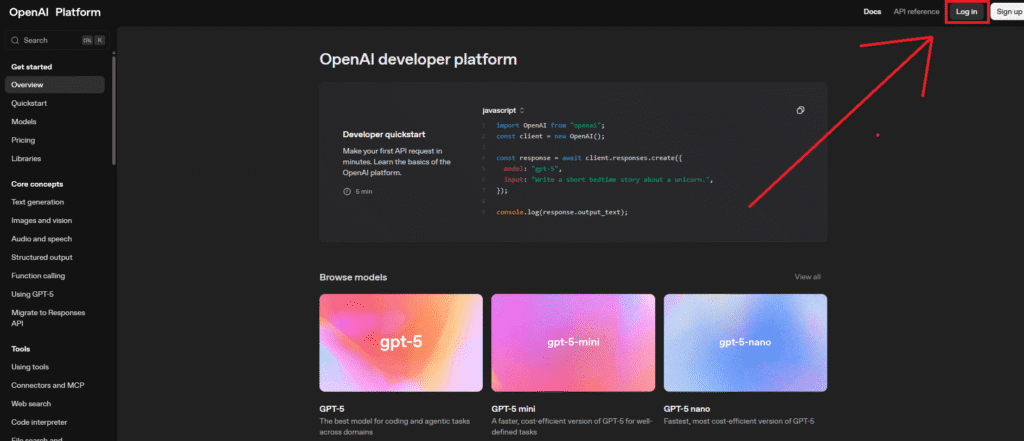
Task: Open Connectors and MCP page
Action: pos(48,385)
